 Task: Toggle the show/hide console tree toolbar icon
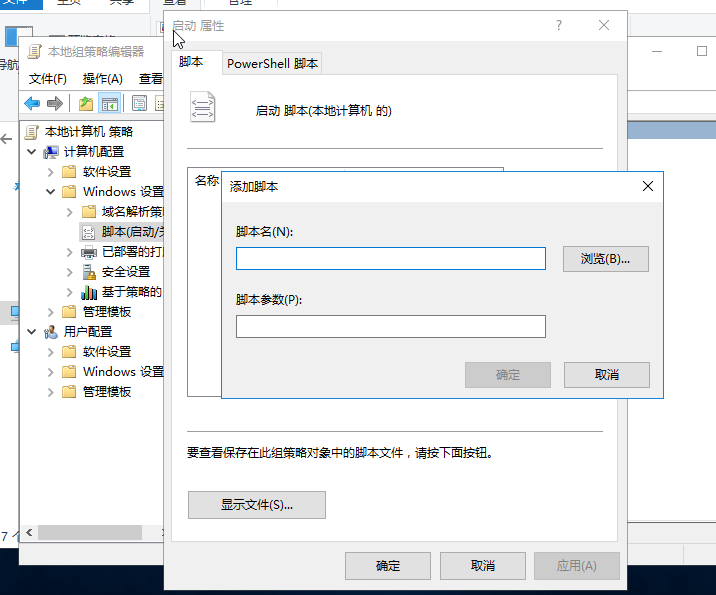point(109,103)
